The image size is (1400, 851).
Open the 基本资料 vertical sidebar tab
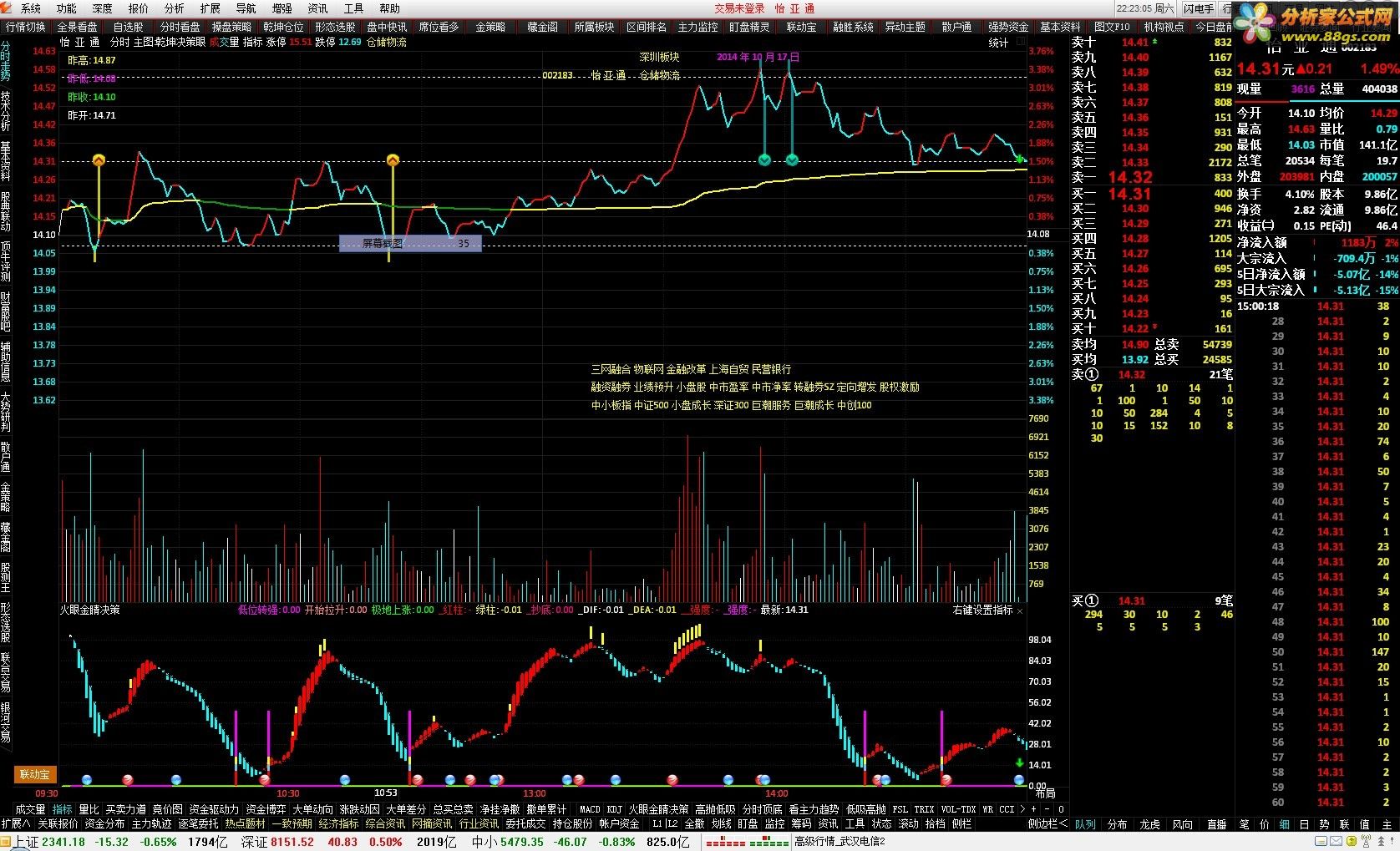pyautogui.click(x=6, y=161)
